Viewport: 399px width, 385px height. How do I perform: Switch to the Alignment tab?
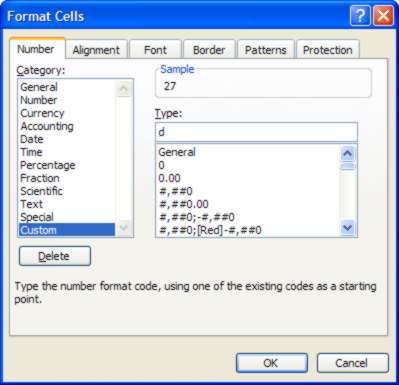coord(96,50)
